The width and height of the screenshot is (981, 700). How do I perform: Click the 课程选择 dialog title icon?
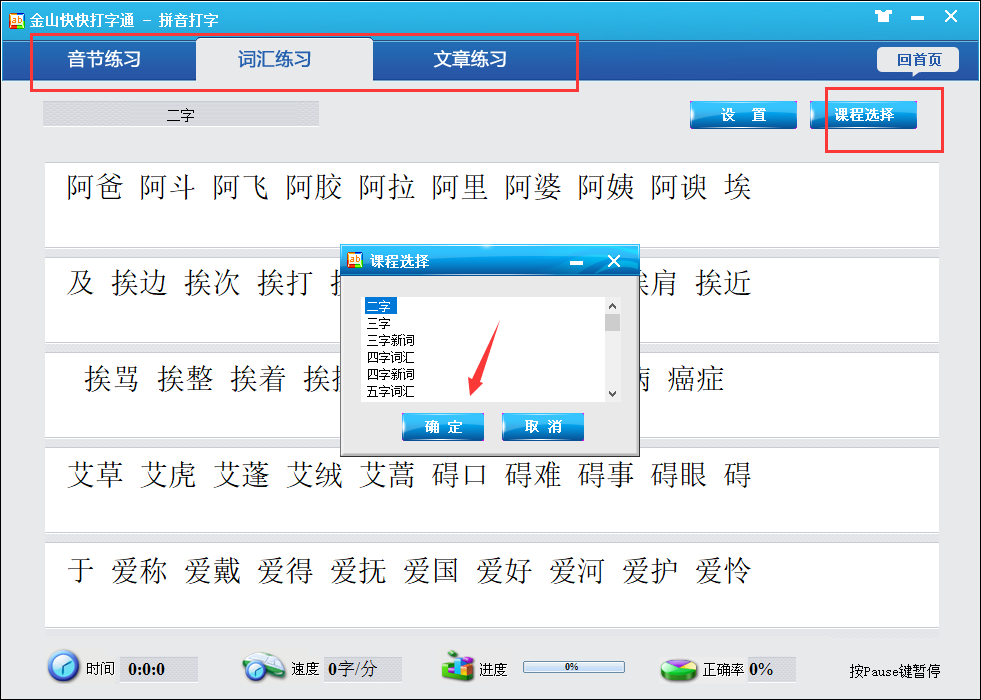[x=355, y=260]
